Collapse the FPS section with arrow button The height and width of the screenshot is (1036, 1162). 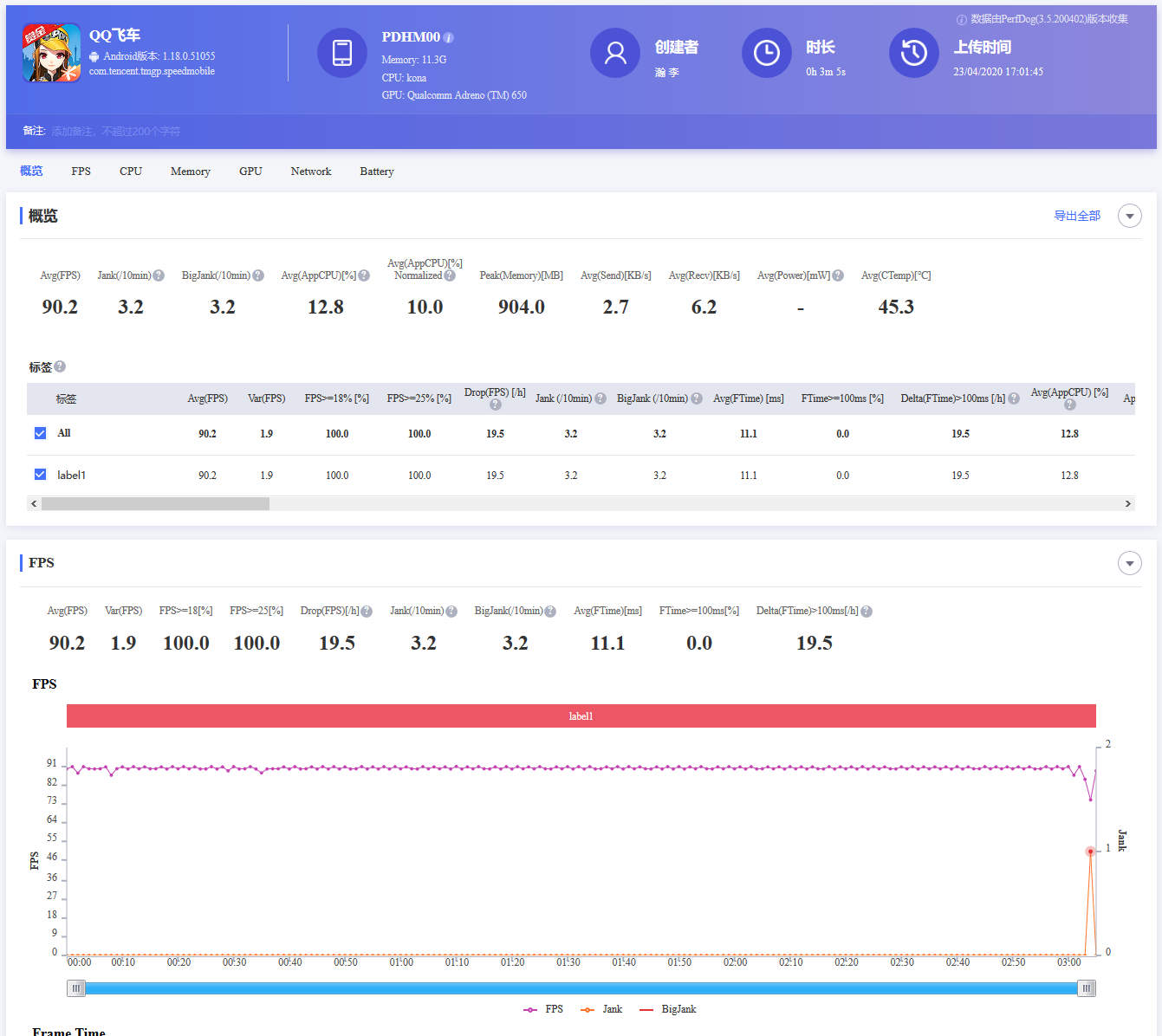[1129, 563]
